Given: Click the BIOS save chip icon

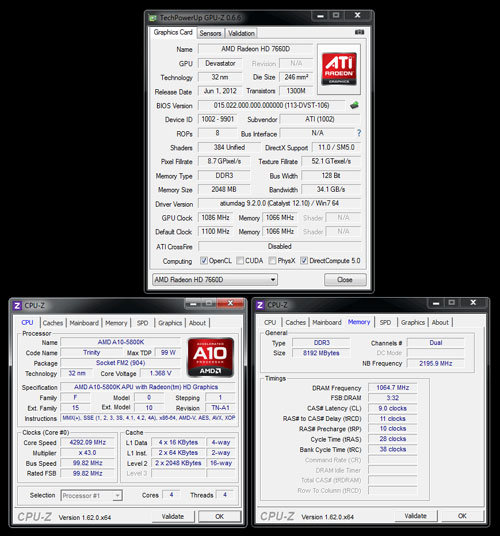Looking at the screenshot, I should tap(354, 105).
